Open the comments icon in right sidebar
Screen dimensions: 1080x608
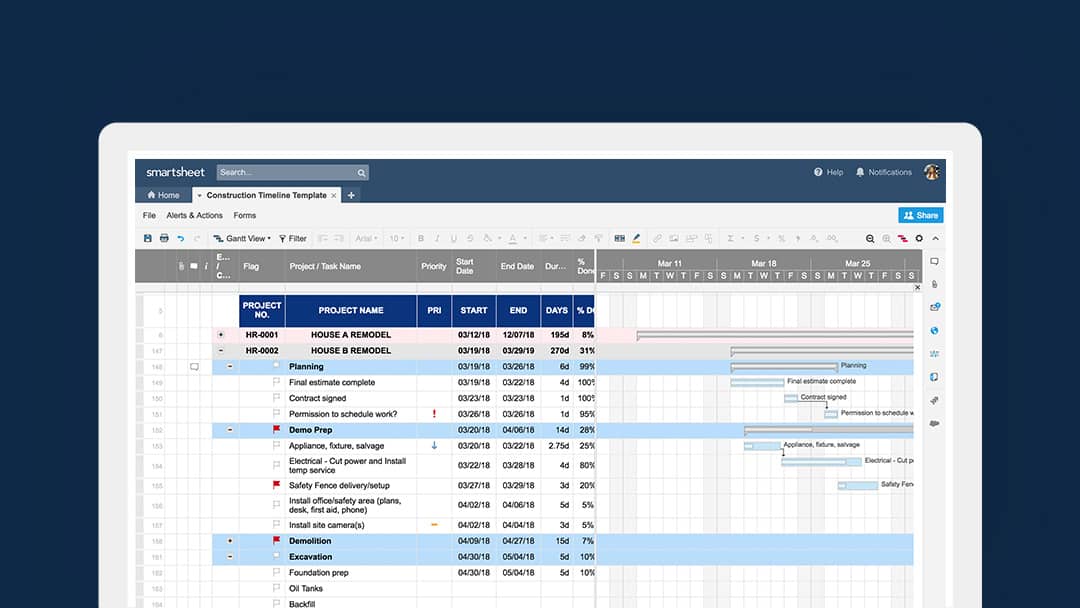(934, 262)
